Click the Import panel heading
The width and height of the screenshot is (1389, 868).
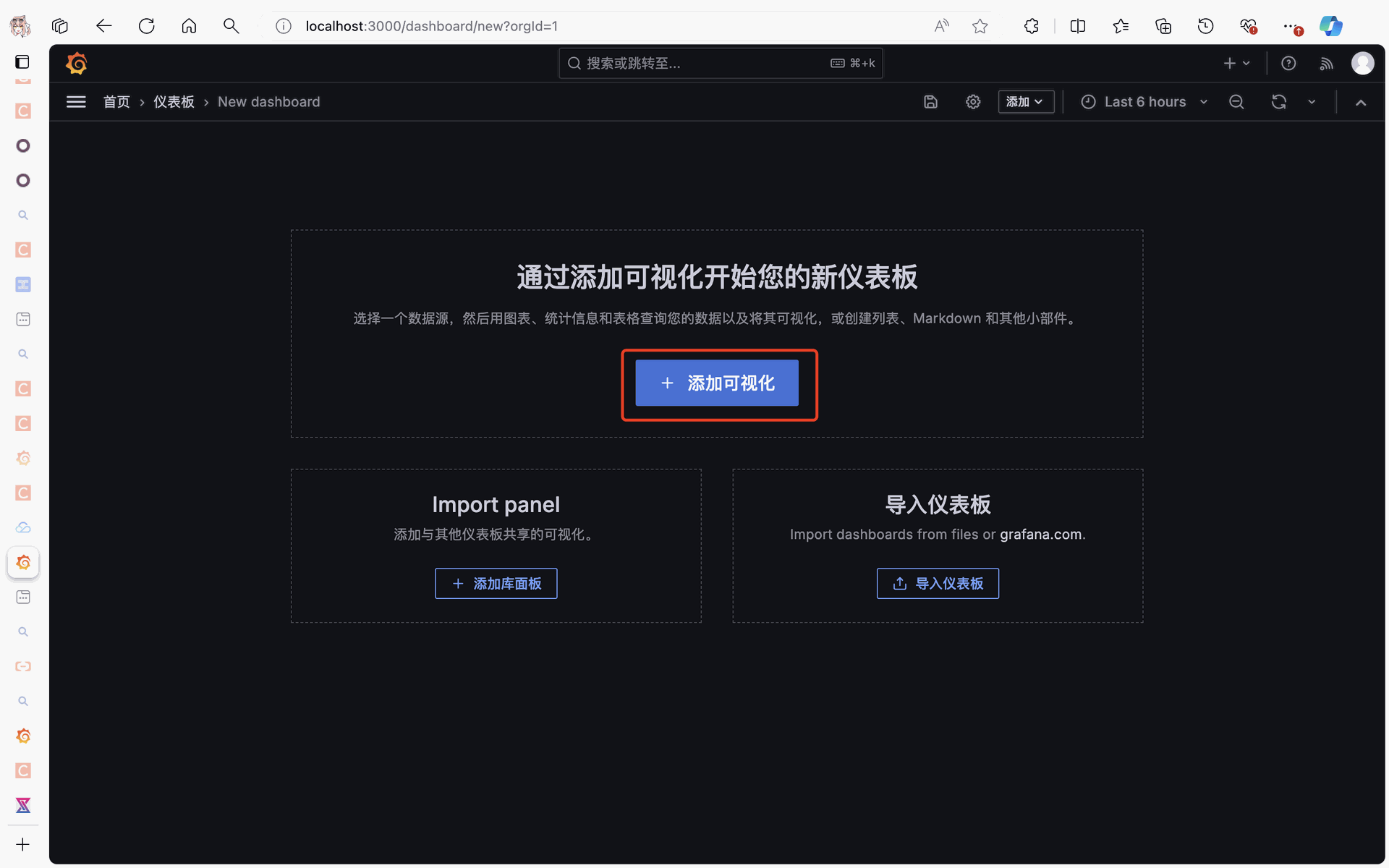tap(496, 504)
